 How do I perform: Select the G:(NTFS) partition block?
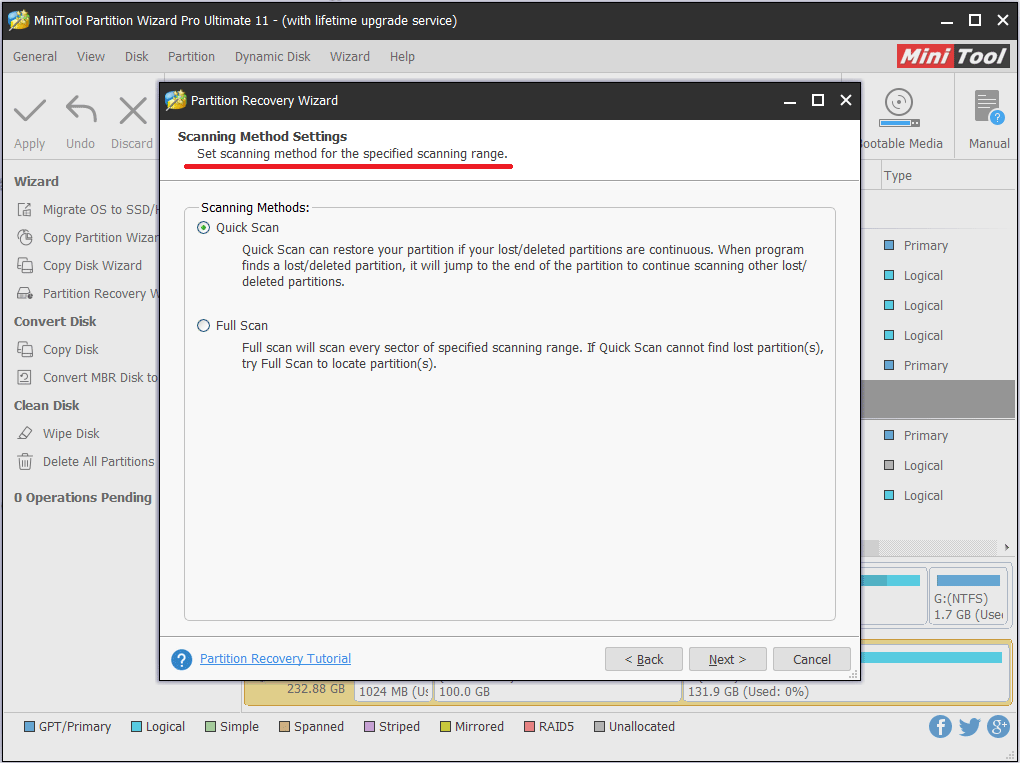click(968, 596)
